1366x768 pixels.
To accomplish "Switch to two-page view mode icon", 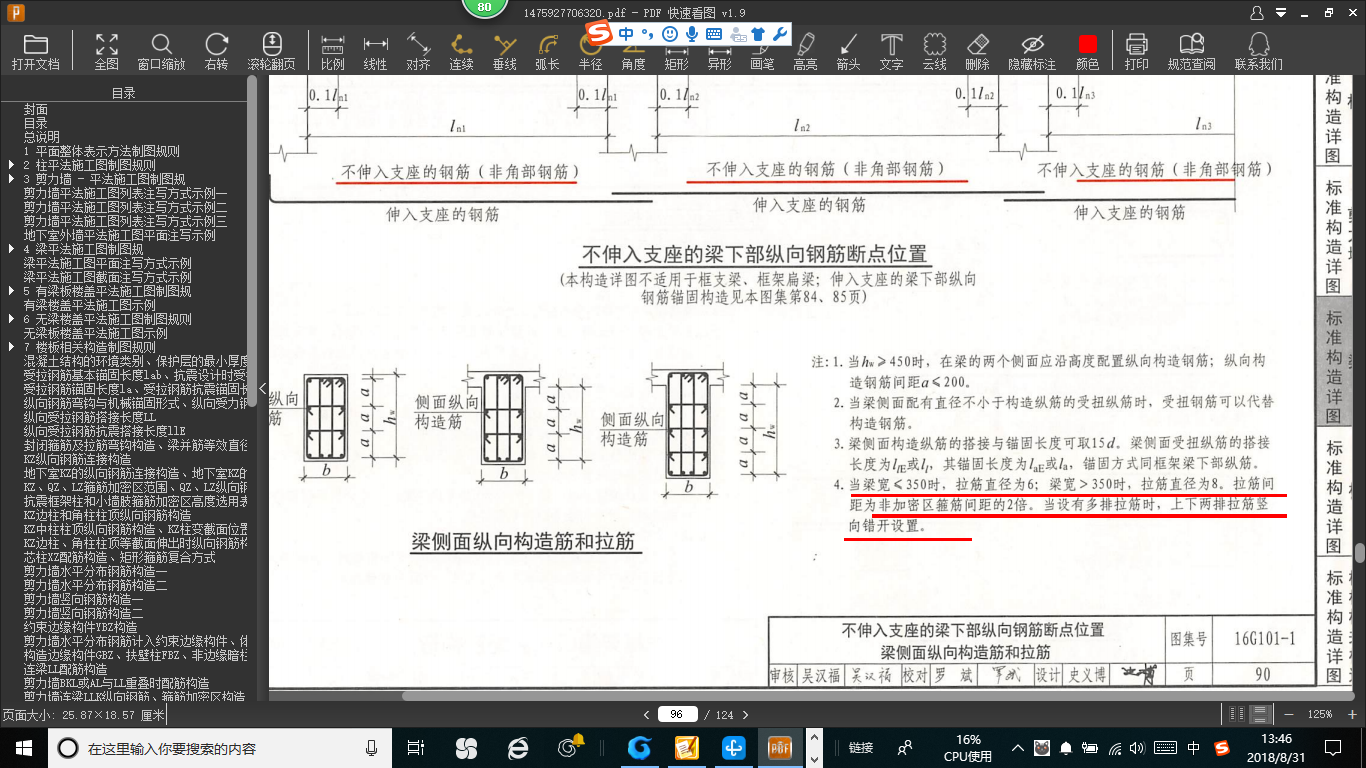I will [1238, 714].
